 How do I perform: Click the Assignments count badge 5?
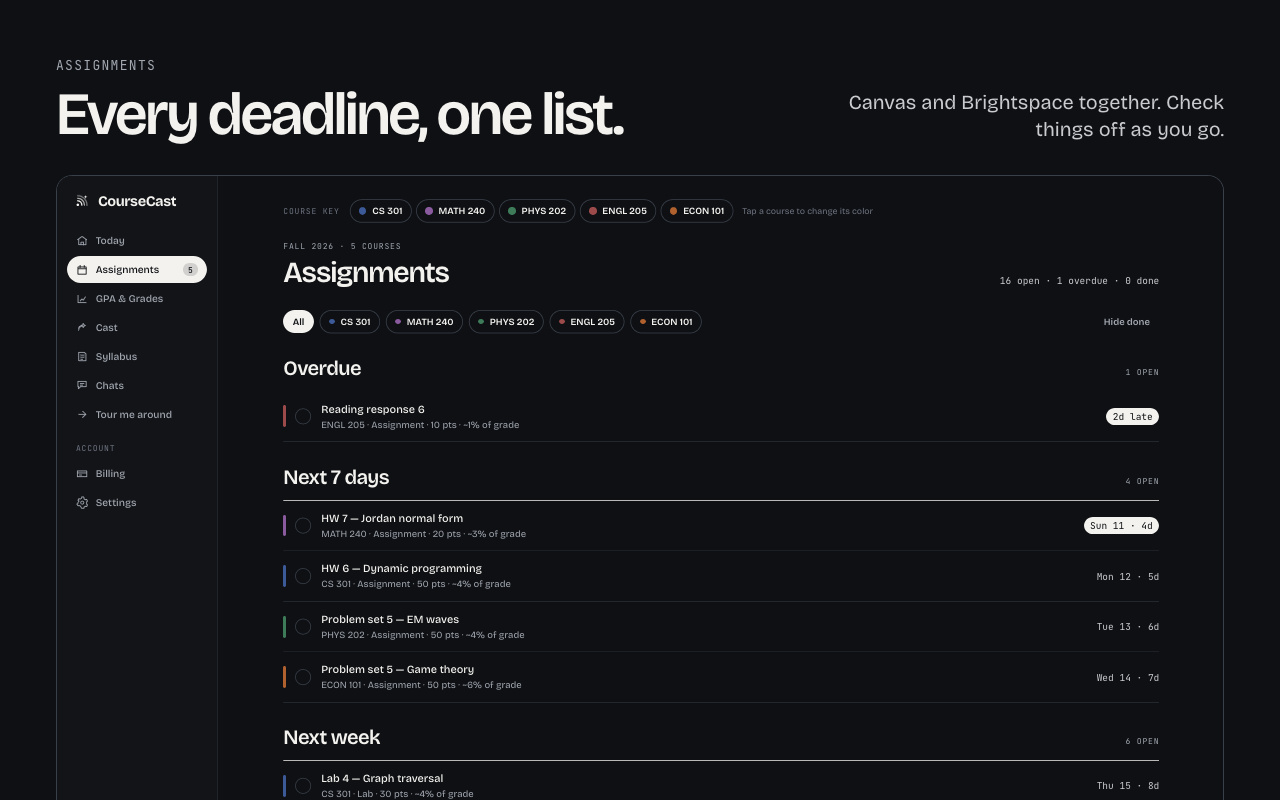[x=190, y=270]
